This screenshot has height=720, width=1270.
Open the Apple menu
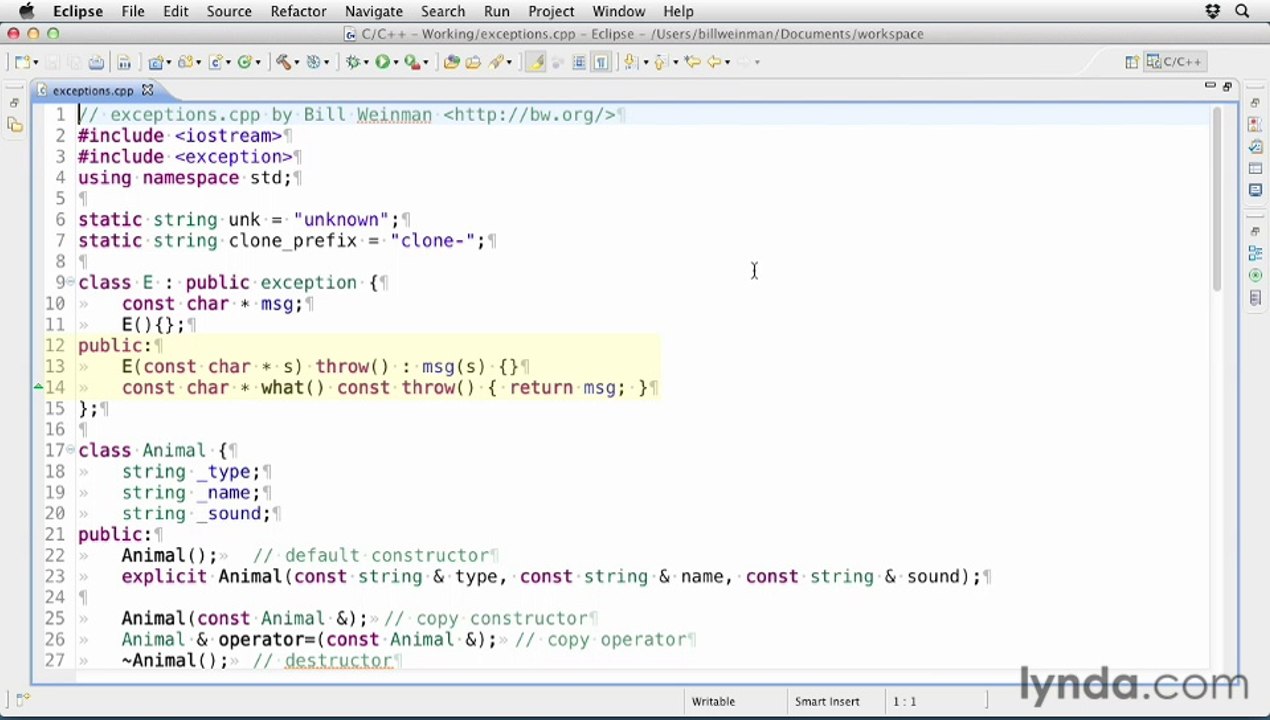pyautogui.click(x=27, y=11)
